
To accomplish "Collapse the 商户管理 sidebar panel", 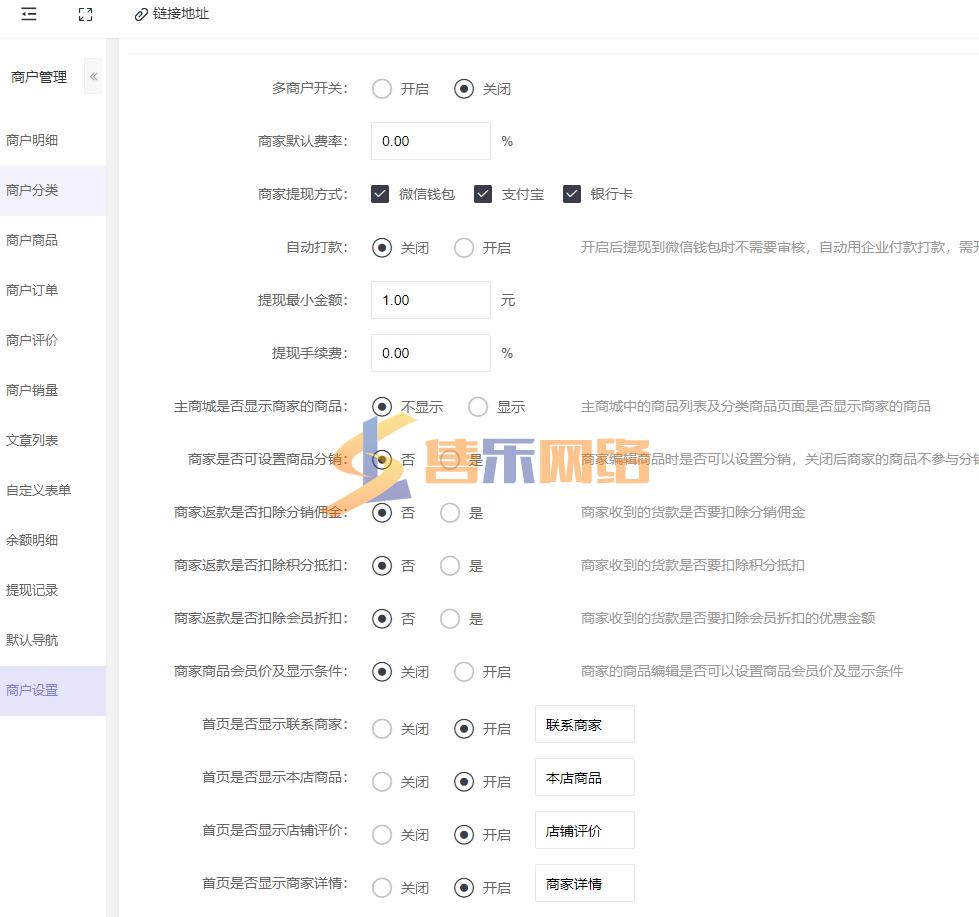I will [x=93, y=77].
